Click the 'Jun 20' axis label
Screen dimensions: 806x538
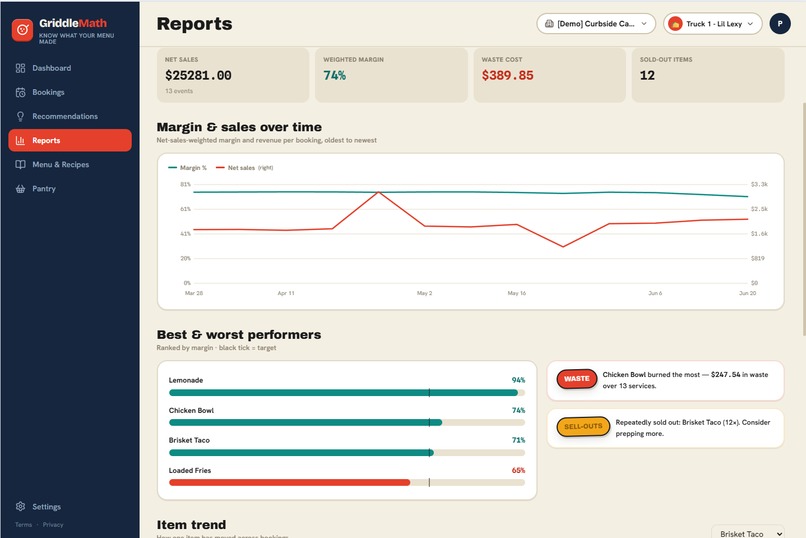[747, 293]
